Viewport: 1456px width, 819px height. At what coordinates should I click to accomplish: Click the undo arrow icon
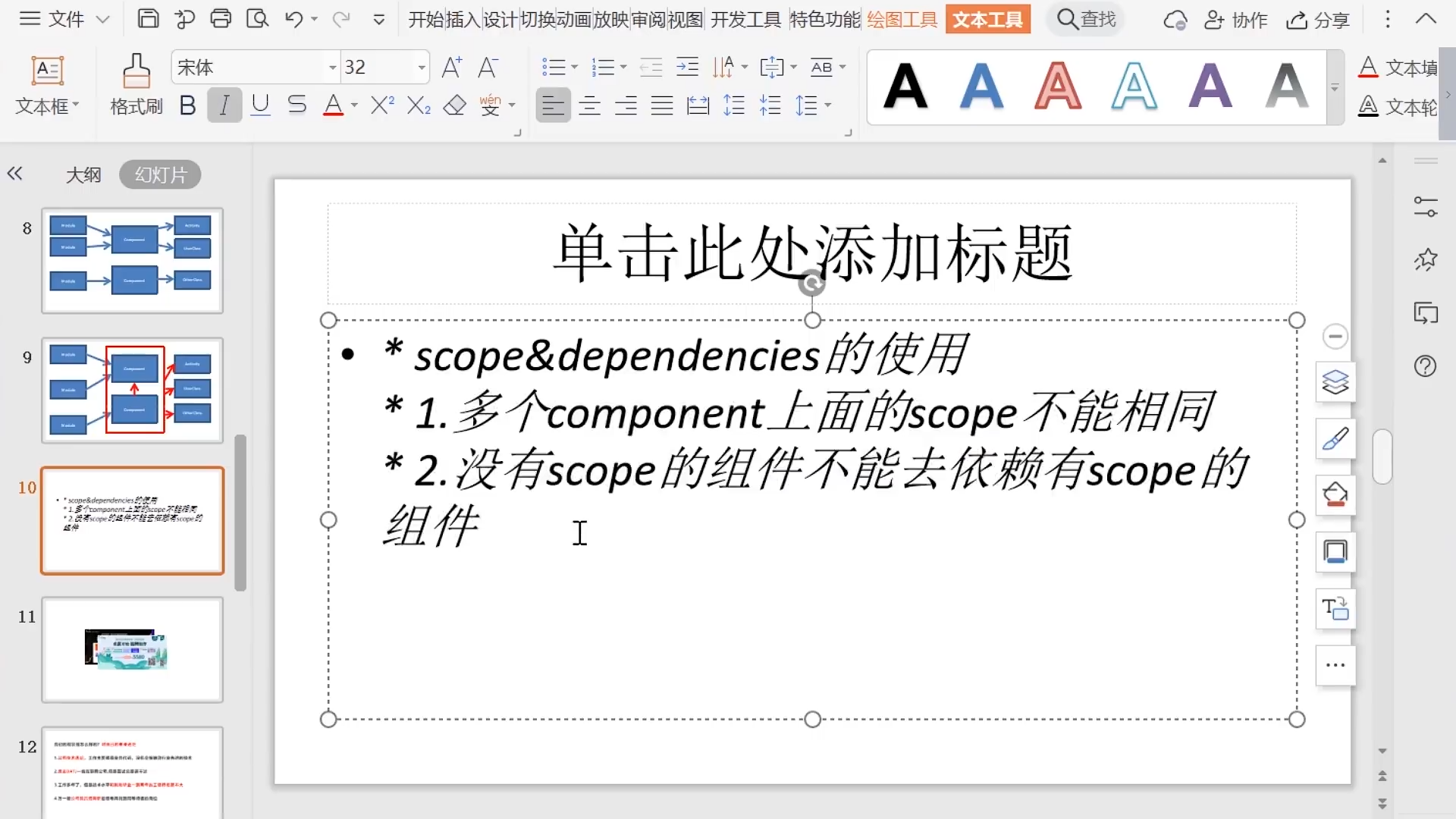pos(294,19)
